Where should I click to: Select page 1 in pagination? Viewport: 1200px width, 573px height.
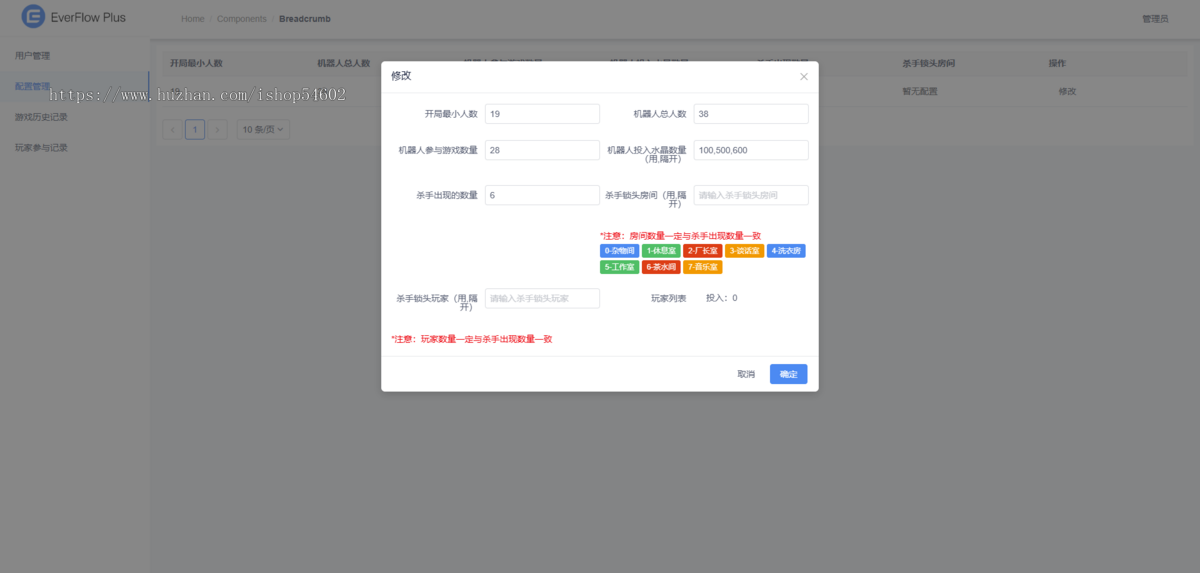click(195, 129)
